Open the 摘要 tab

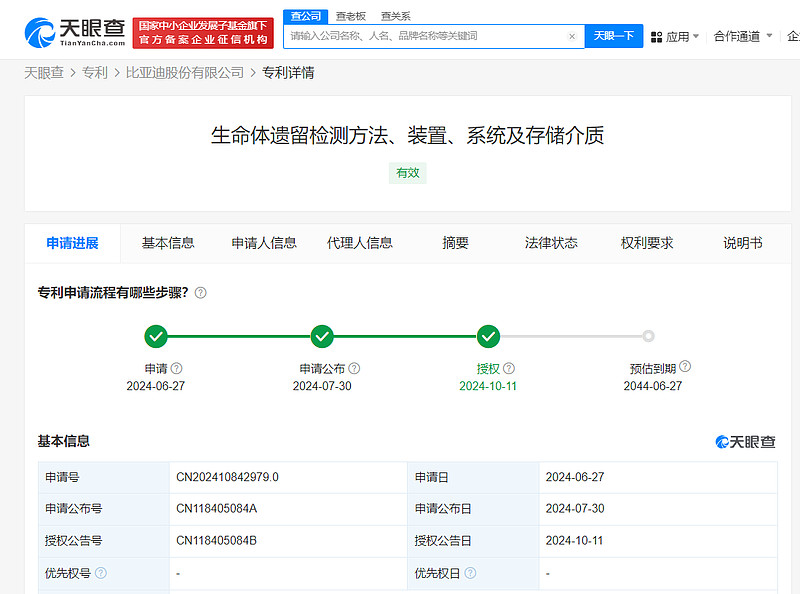click(x=455, y=243)
